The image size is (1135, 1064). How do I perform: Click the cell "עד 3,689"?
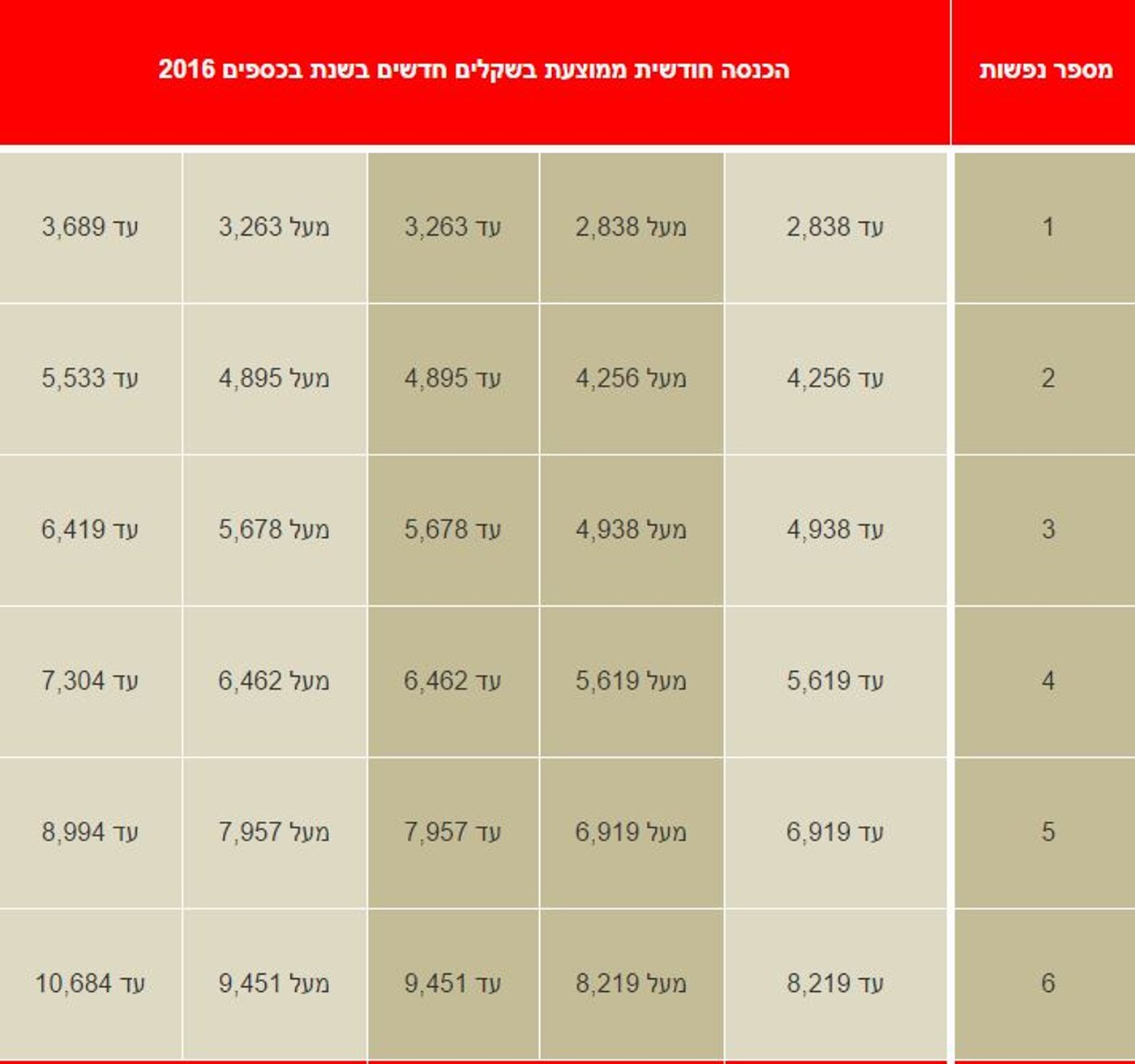91,228
